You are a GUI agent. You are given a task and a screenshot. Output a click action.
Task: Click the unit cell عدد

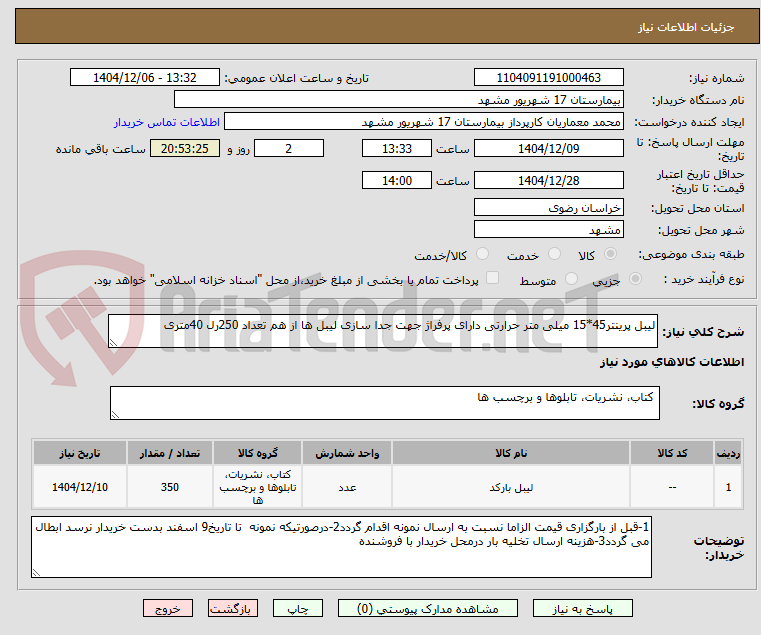click(x=347, y=487)
